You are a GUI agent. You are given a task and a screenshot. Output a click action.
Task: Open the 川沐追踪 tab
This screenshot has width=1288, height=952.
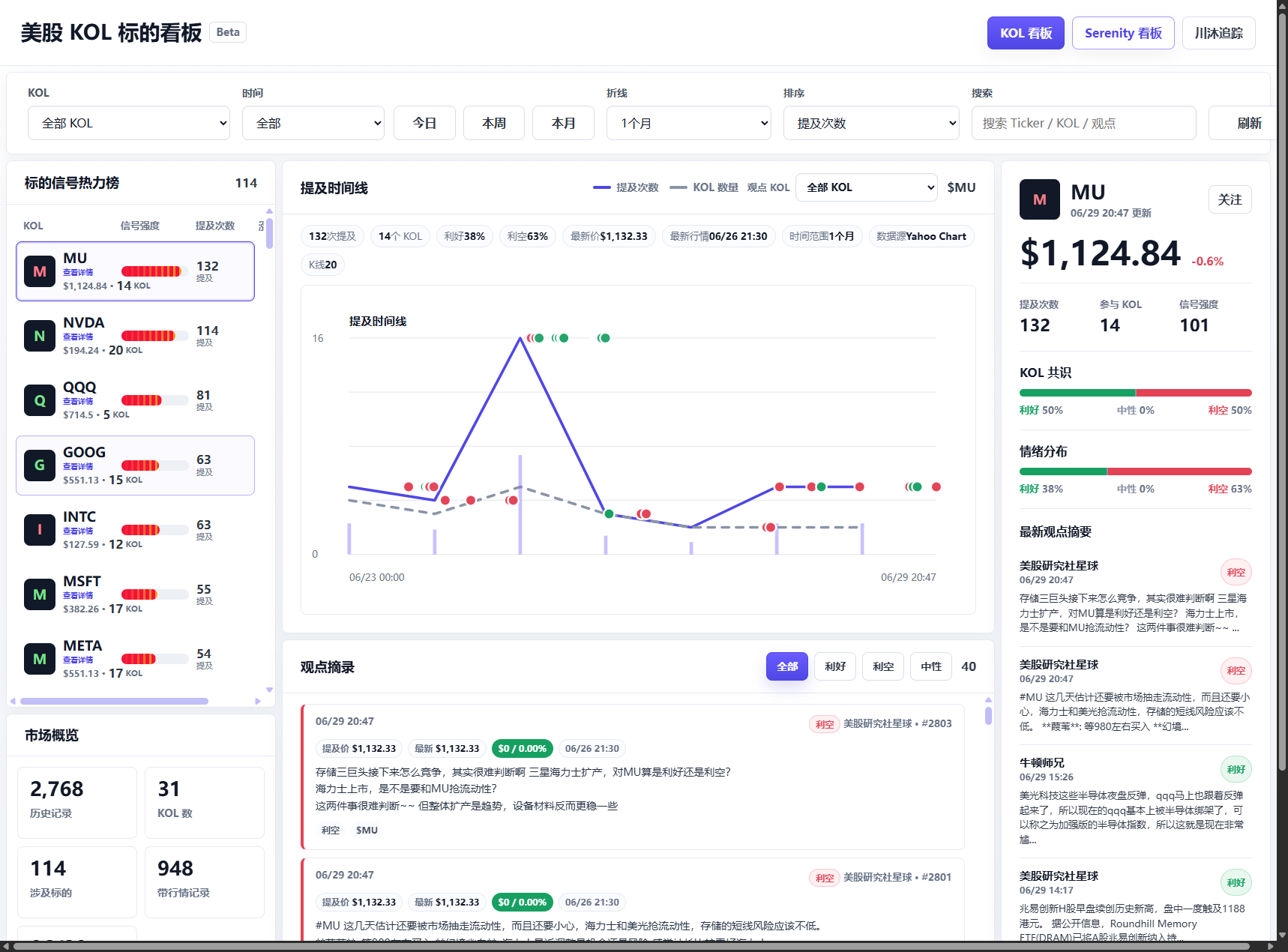coord(1219,33)
